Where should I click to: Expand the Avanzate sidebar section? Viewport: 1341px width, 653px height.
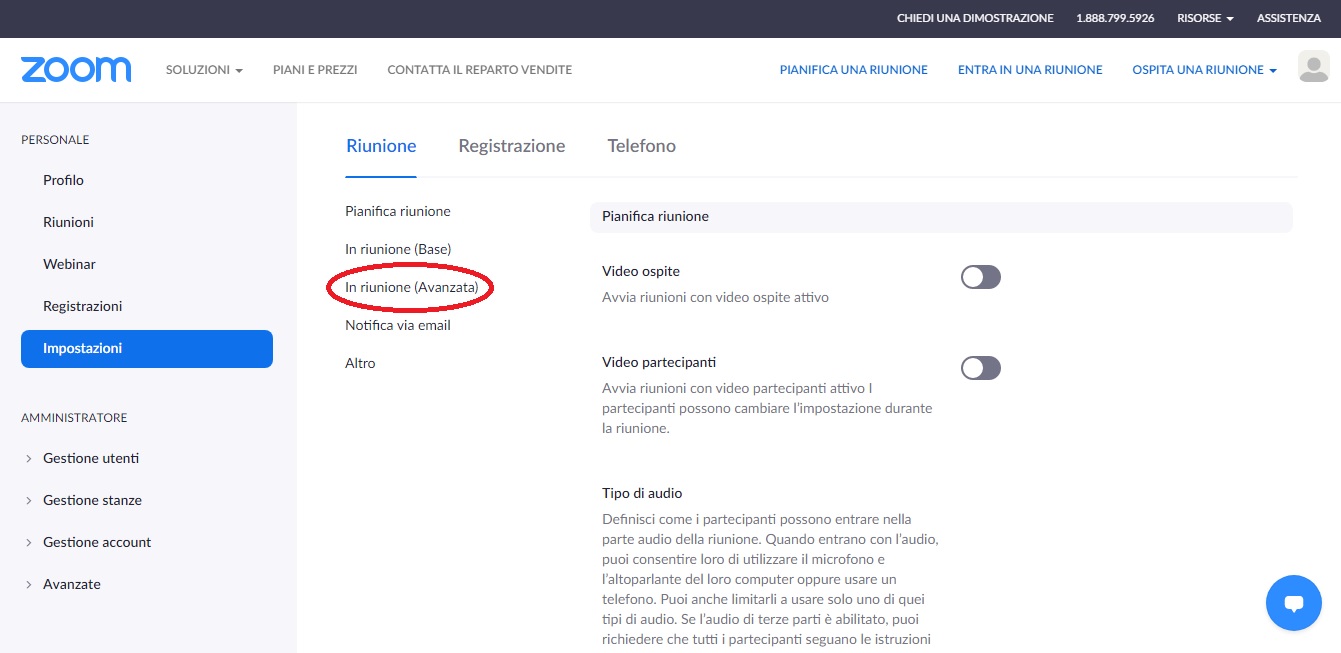coord(71,584)
